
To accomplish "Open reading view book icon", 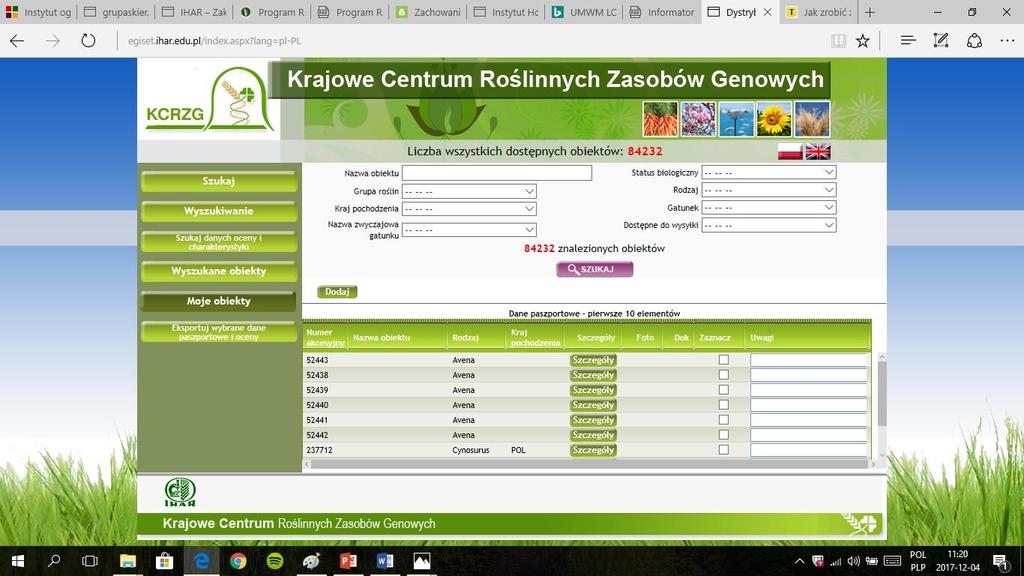I will [x=839, y=40].
